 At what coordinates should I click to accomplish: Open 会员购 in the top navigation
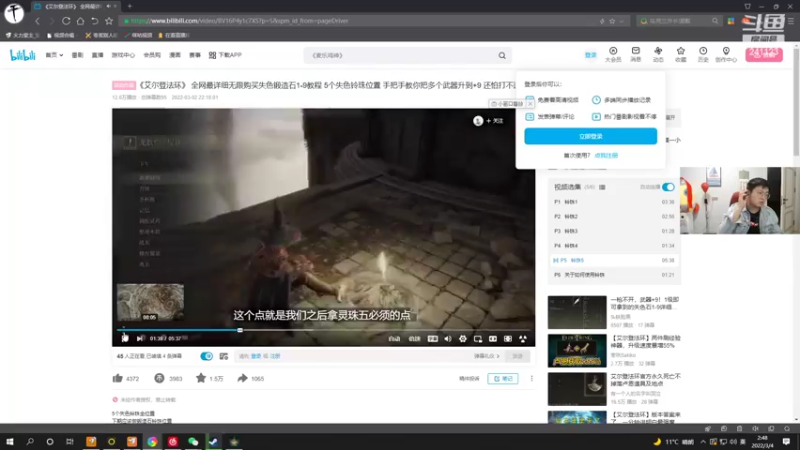pos(152,55)
